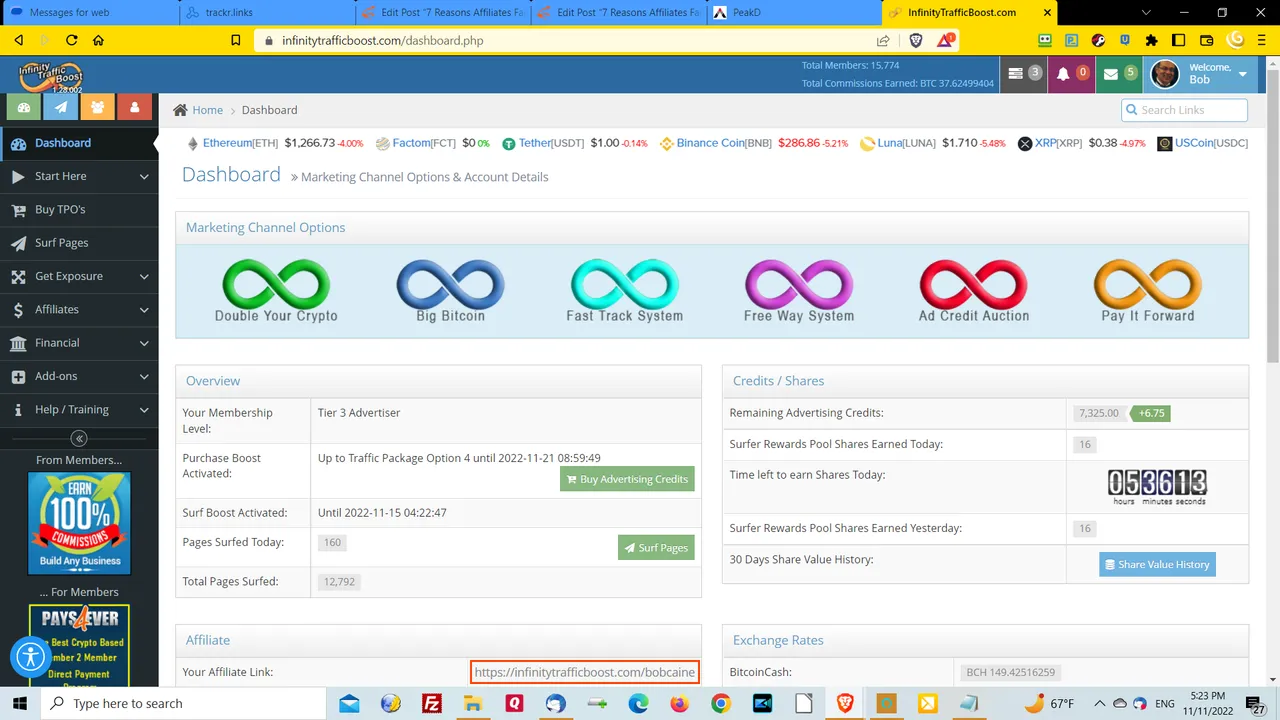Click the Search Links input field

pos(1184,110)
